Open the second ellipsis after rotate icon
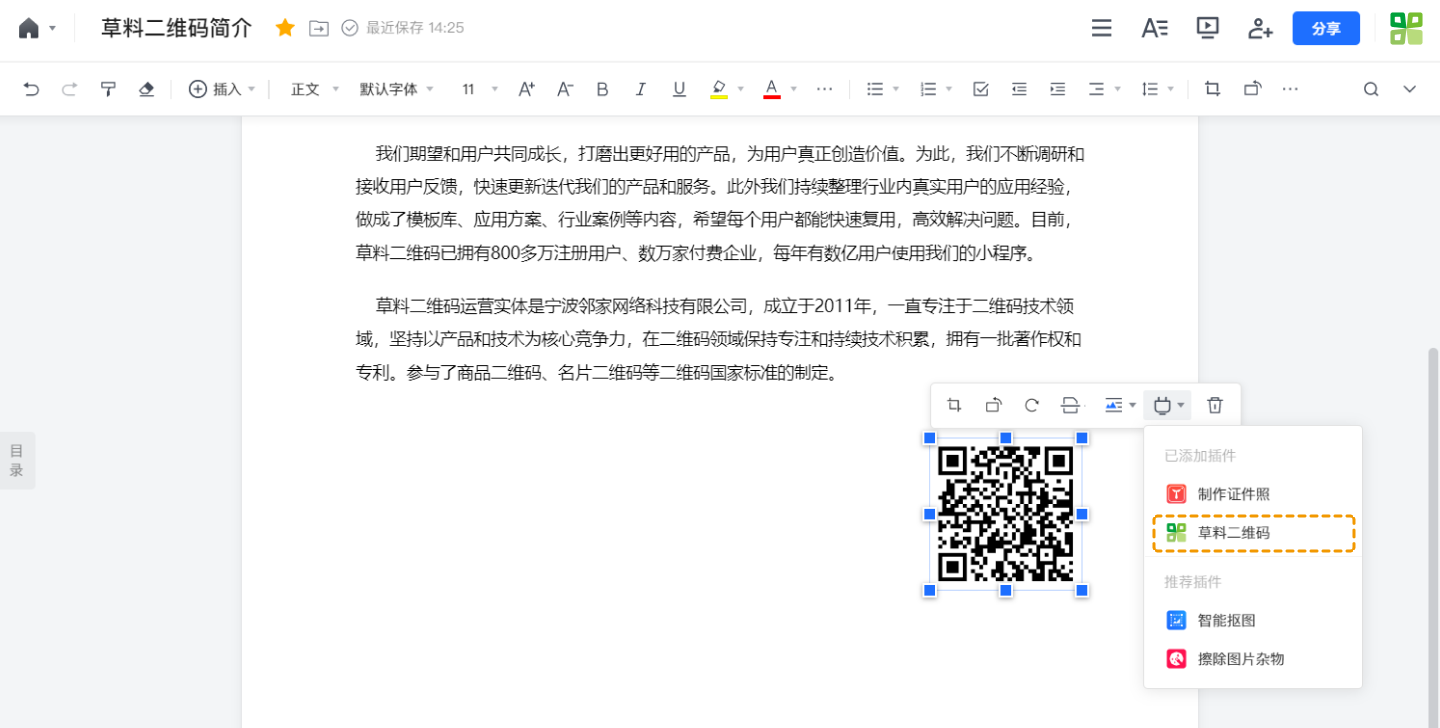The height and width of the screenshot is (728, 1440). [1290, 89]
